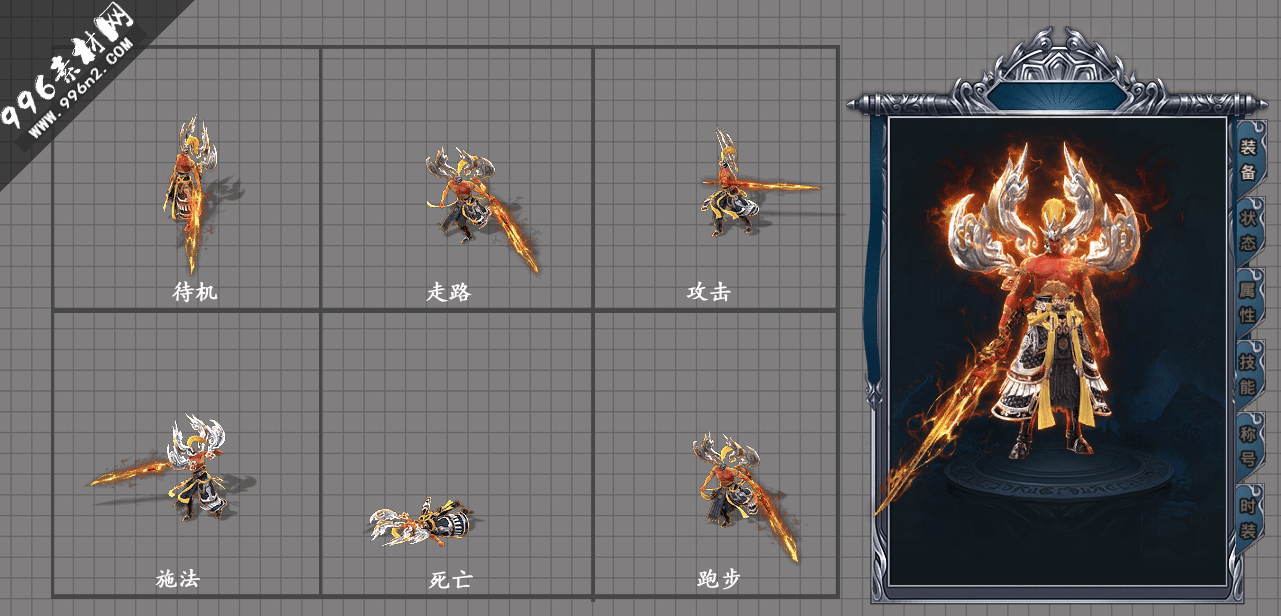Select the 时装 fashion tab
This screenshot has height=616, width=1281.
(1248, 518)
